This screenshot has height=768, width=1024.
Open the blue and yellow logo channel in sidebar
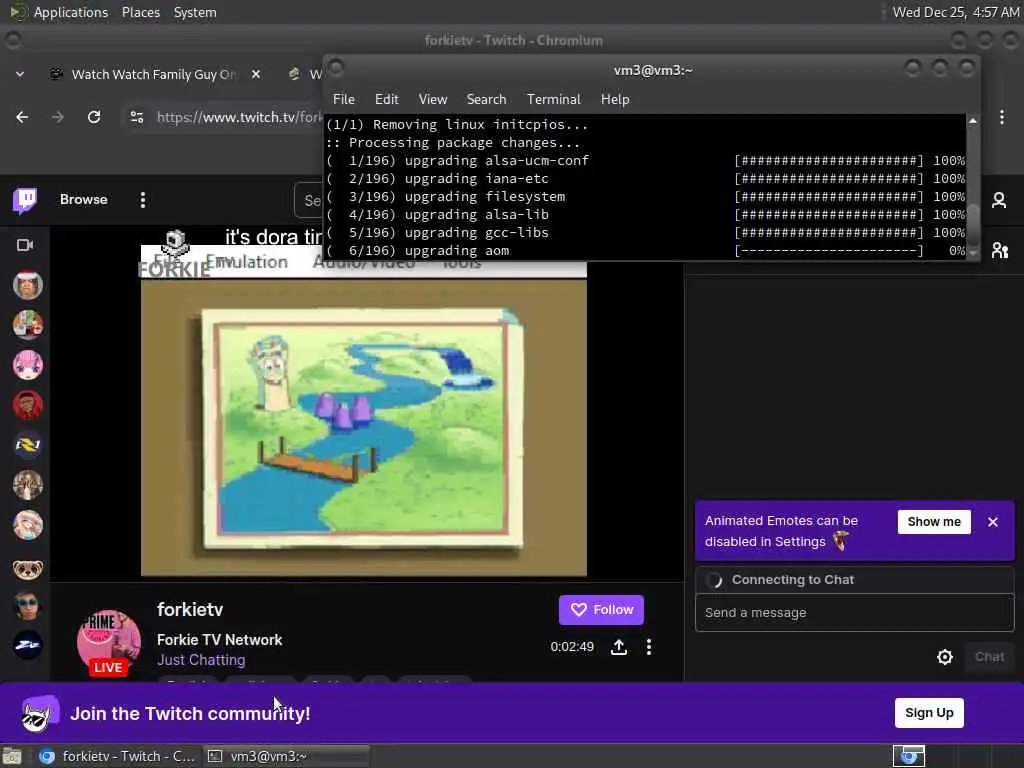[27, 445]
